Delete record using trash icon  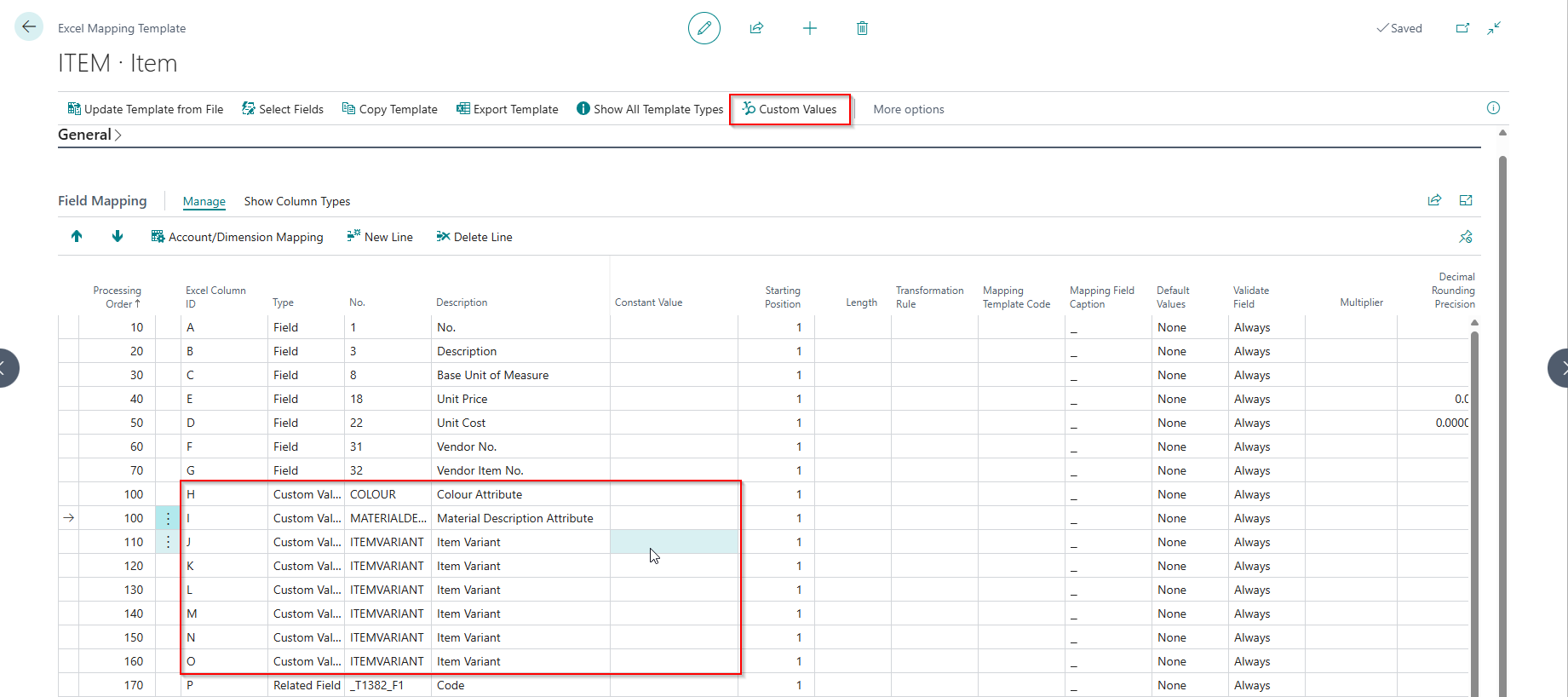coord(862,28)
